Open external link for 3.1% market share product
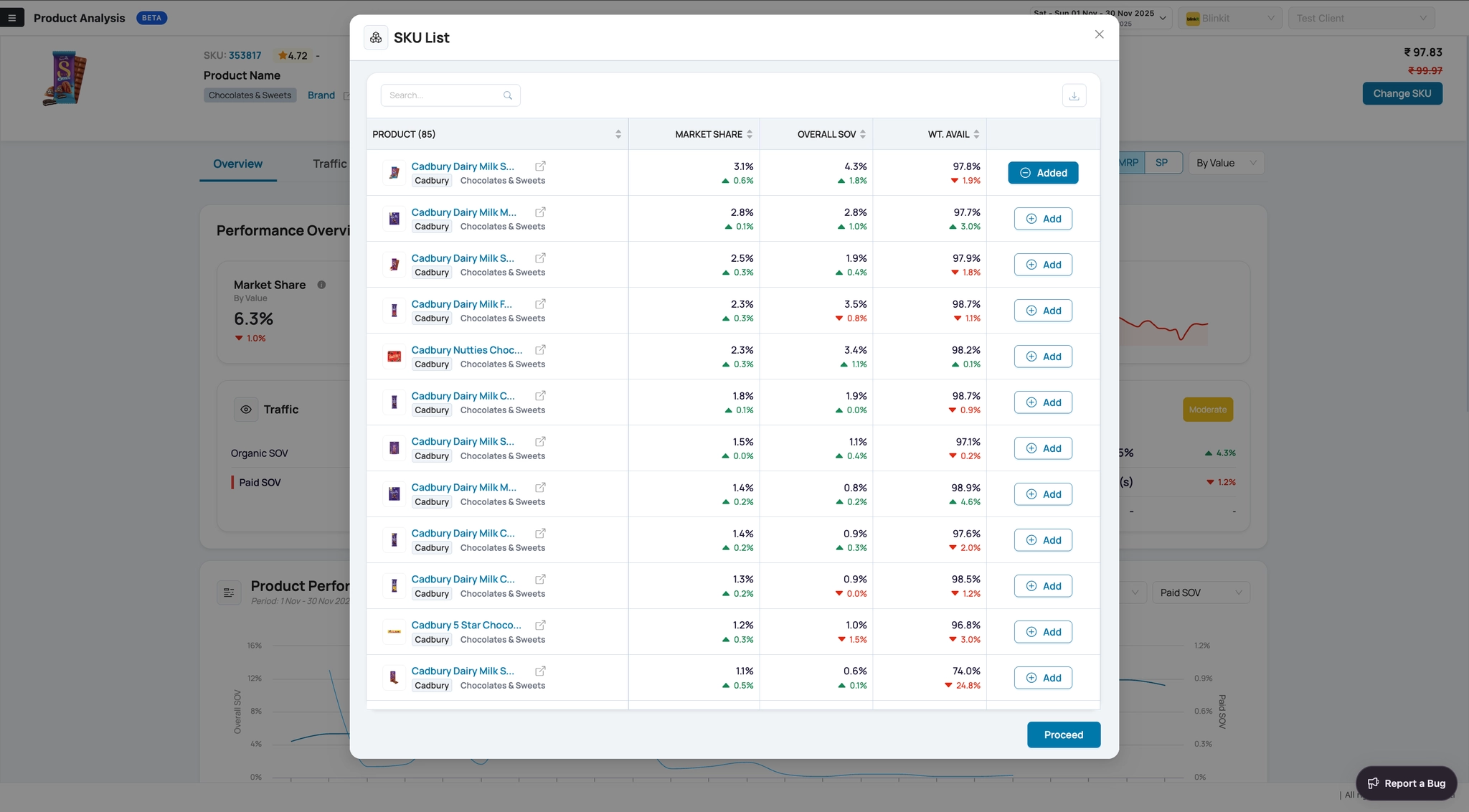The image size is (1469, 812). (x=540, y=166)
